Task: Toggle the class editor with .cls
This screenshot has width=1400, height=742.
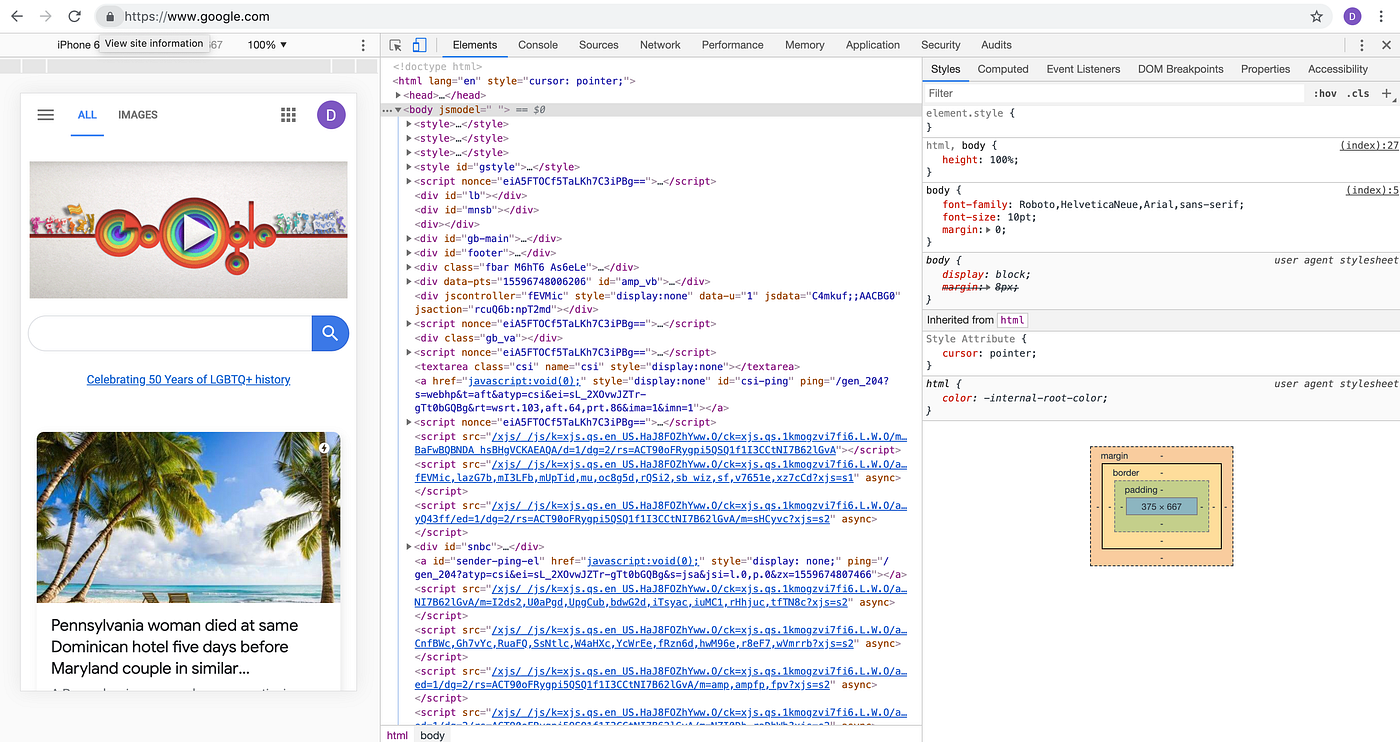Action: pos(1358,93)
